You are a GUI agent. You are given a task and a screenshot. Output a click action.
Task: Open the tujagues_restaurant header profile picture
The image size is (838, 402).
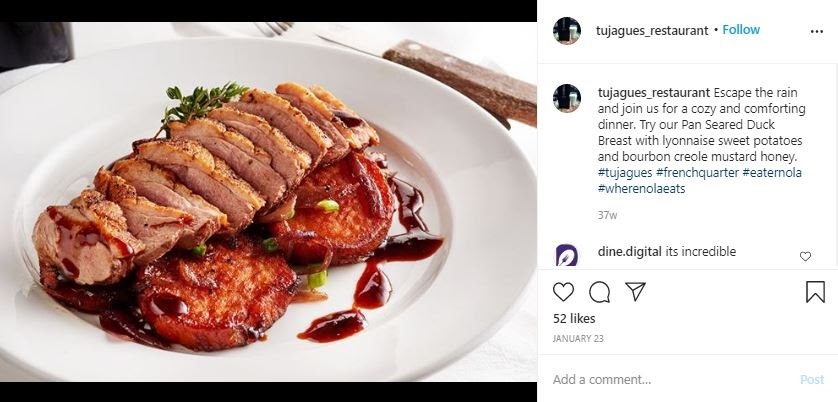[567, 30]
